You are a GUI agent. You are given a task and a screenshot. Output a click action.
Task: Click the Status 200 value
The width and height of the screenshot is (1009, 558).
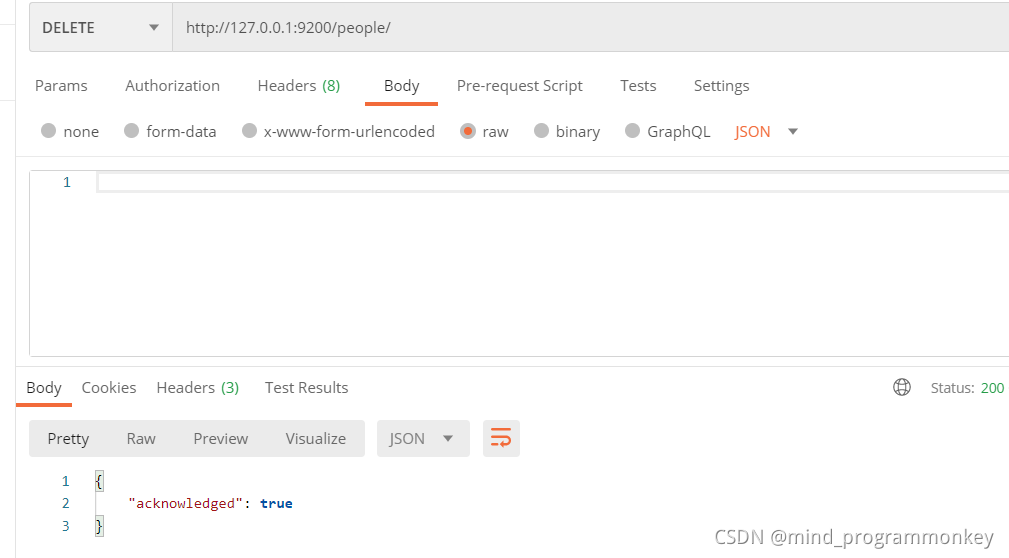pyautogui.click(x=992, y=388)
